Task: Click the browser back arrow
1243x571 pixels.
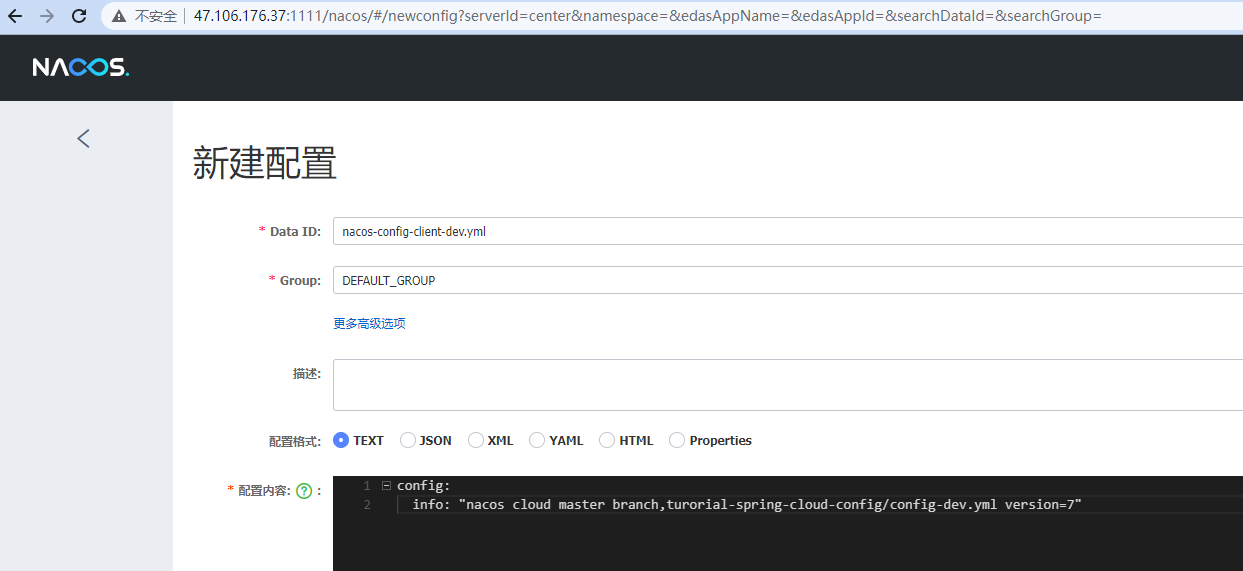Action: (15, 16)
